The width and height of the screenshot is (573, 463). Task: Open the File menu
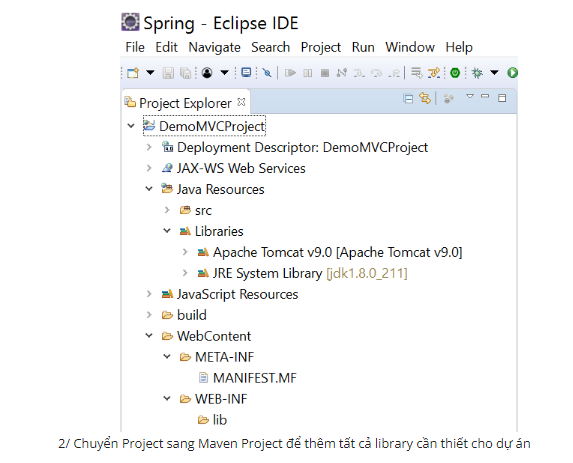click(x=135, y=47)
